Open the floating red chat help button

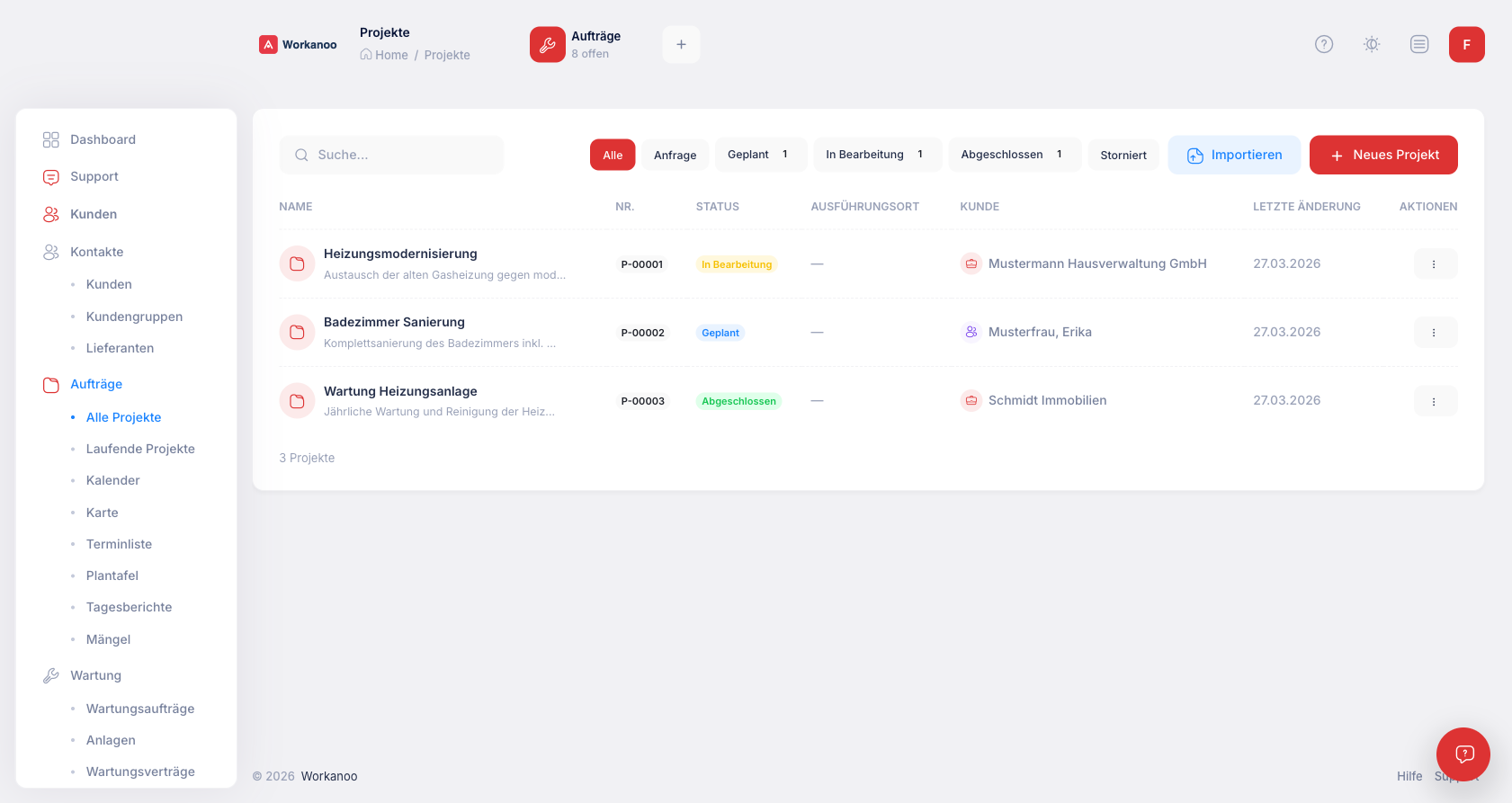pyautogui.click(x=1463, y=754)
